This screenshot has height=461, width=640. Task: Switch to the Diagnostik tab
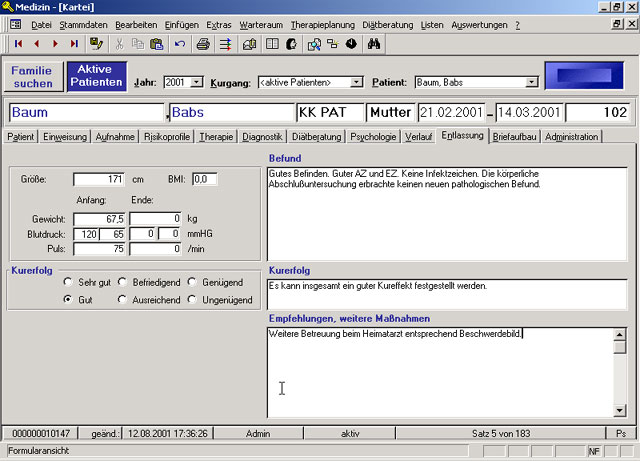[262, 137]
